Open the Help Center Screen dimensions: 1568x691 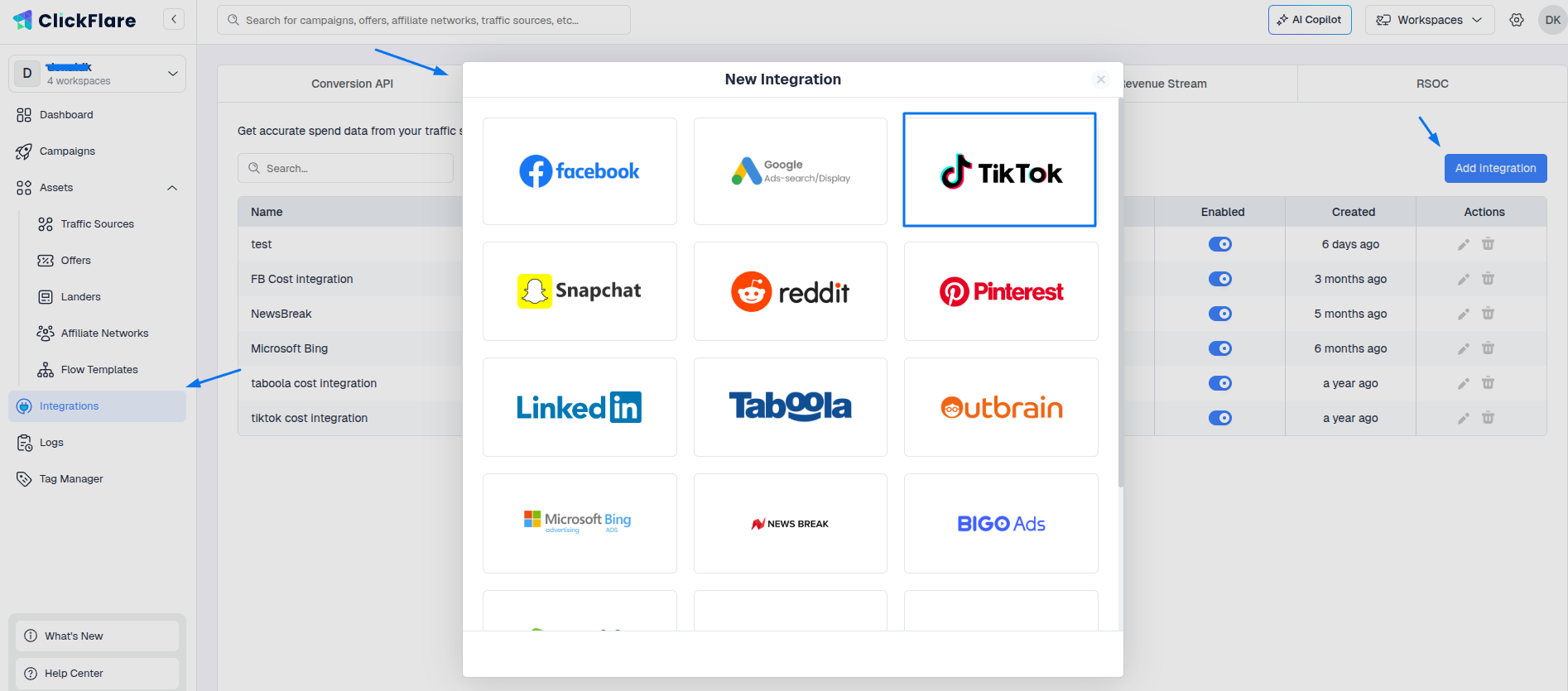[97, 673]
